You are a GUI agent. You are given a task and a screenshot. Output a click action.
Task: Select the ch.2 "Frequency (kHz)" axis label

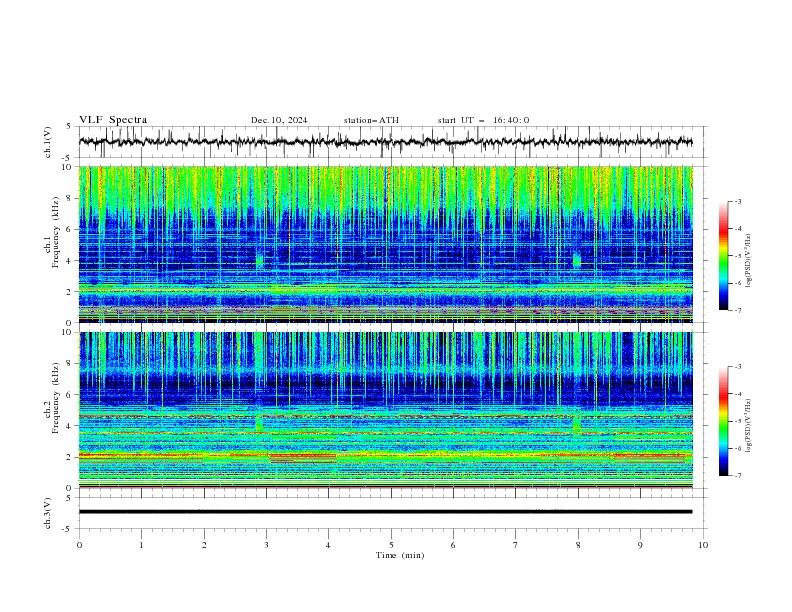click(56, 397)
